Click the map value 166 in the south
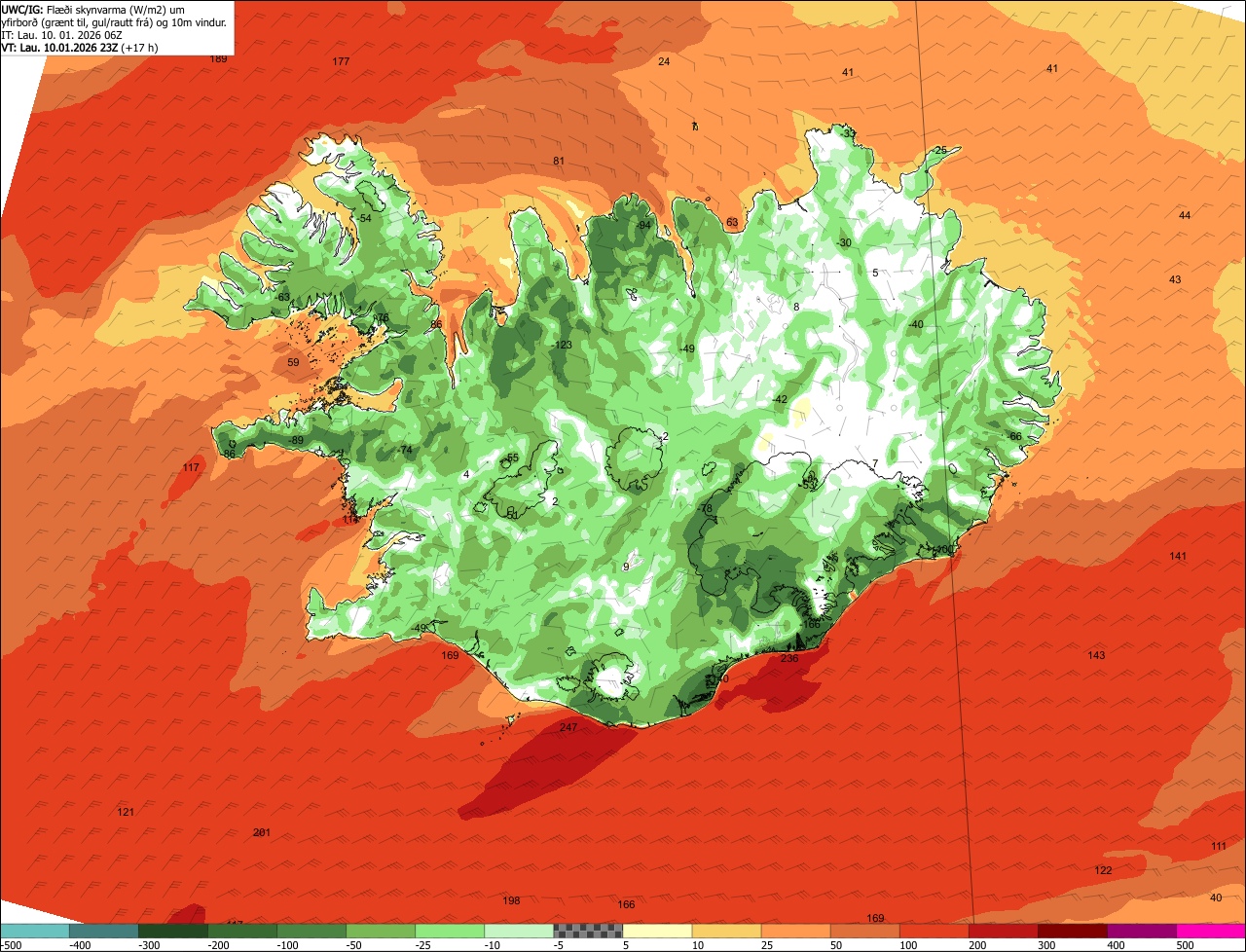The width and height of the screenshot is (1246, 952). pos(626,905)
